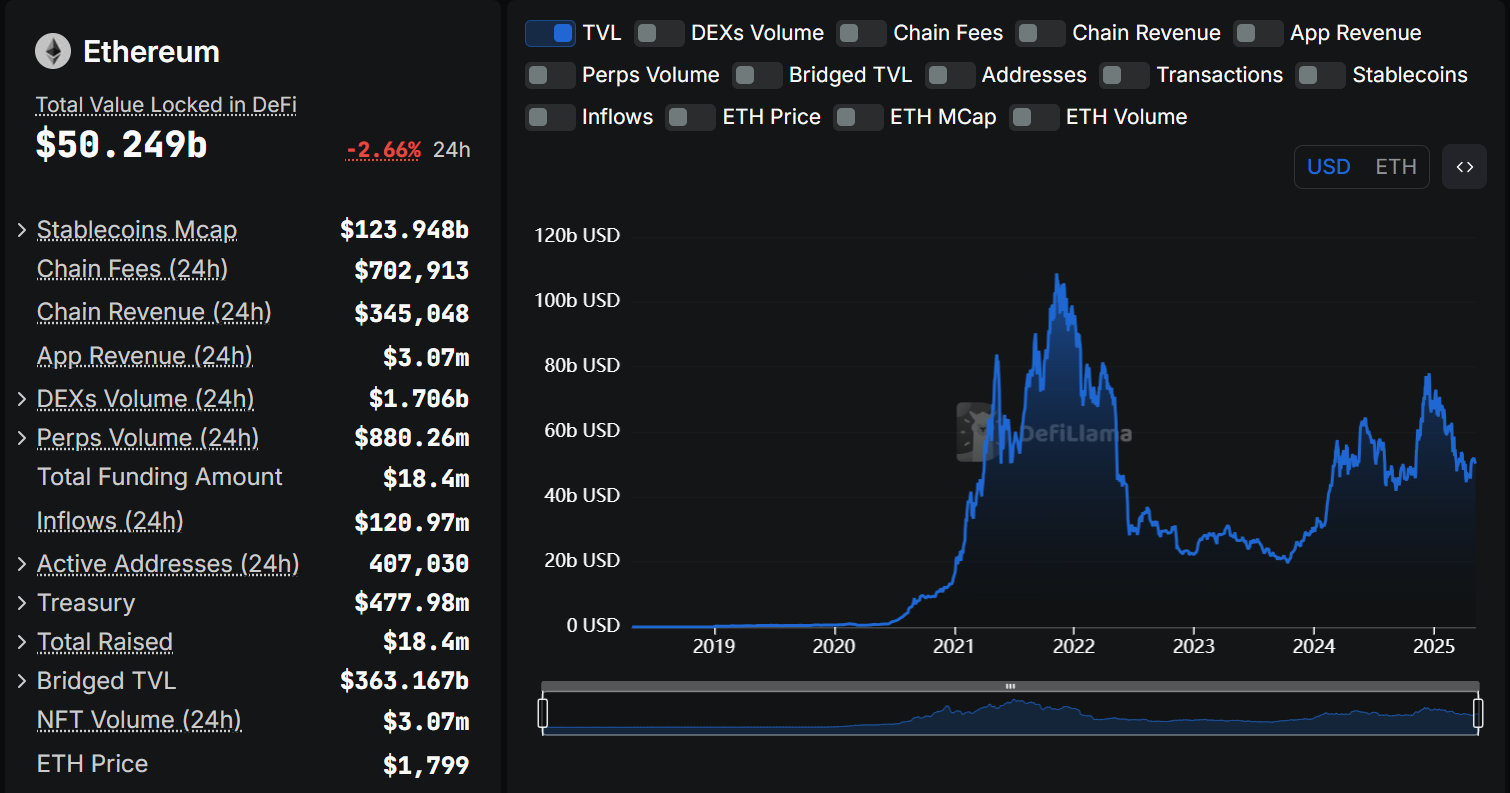Image resolution: width=1510 pixels, height=793 pixels.
Task: Enable the DEXs Volume toggle
Action: [659, 33]
